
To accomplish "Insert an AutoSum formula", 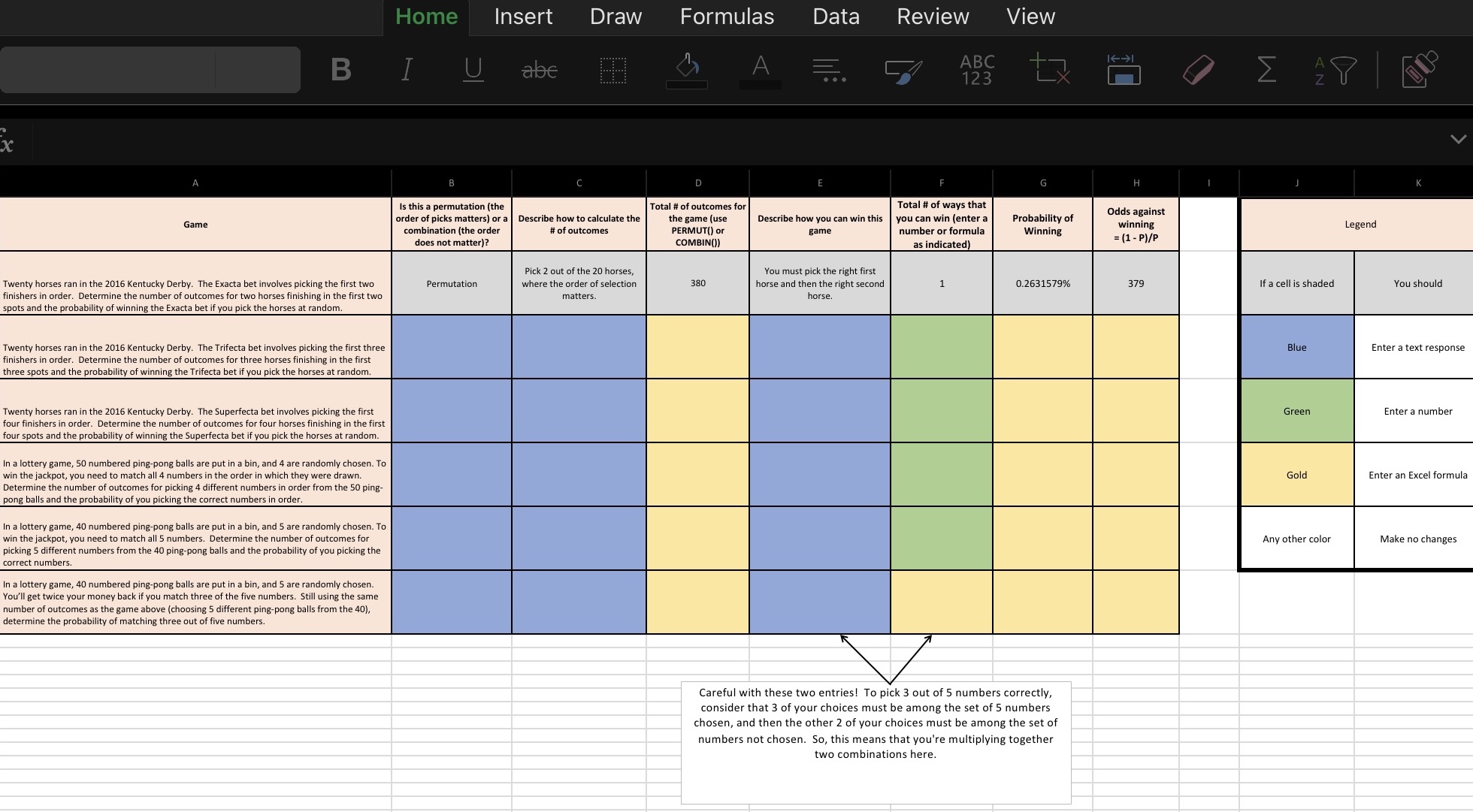I will (x=1266, y=70).
